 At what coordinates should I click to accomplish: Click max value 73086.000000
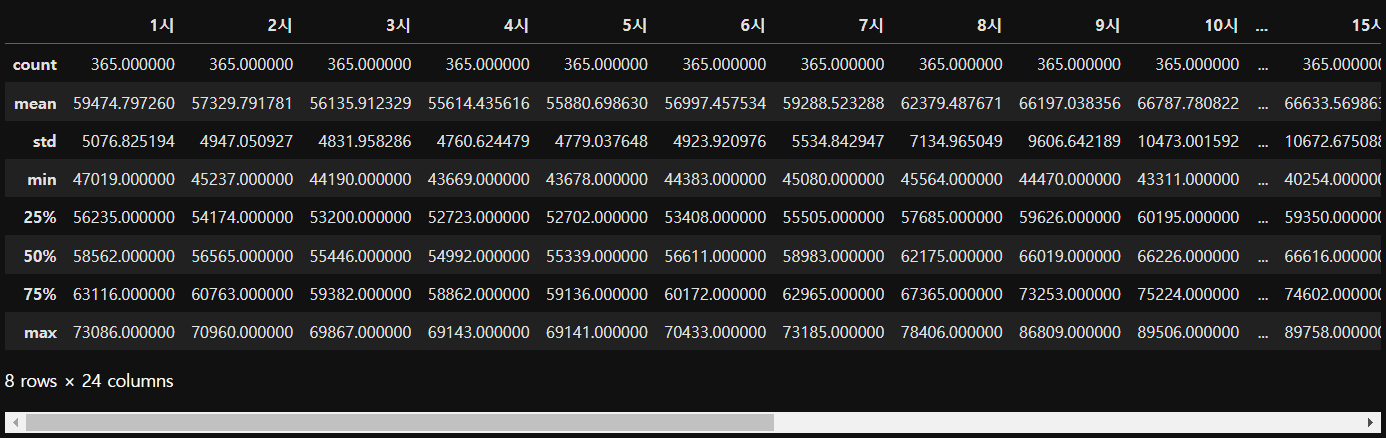point(124,333)
